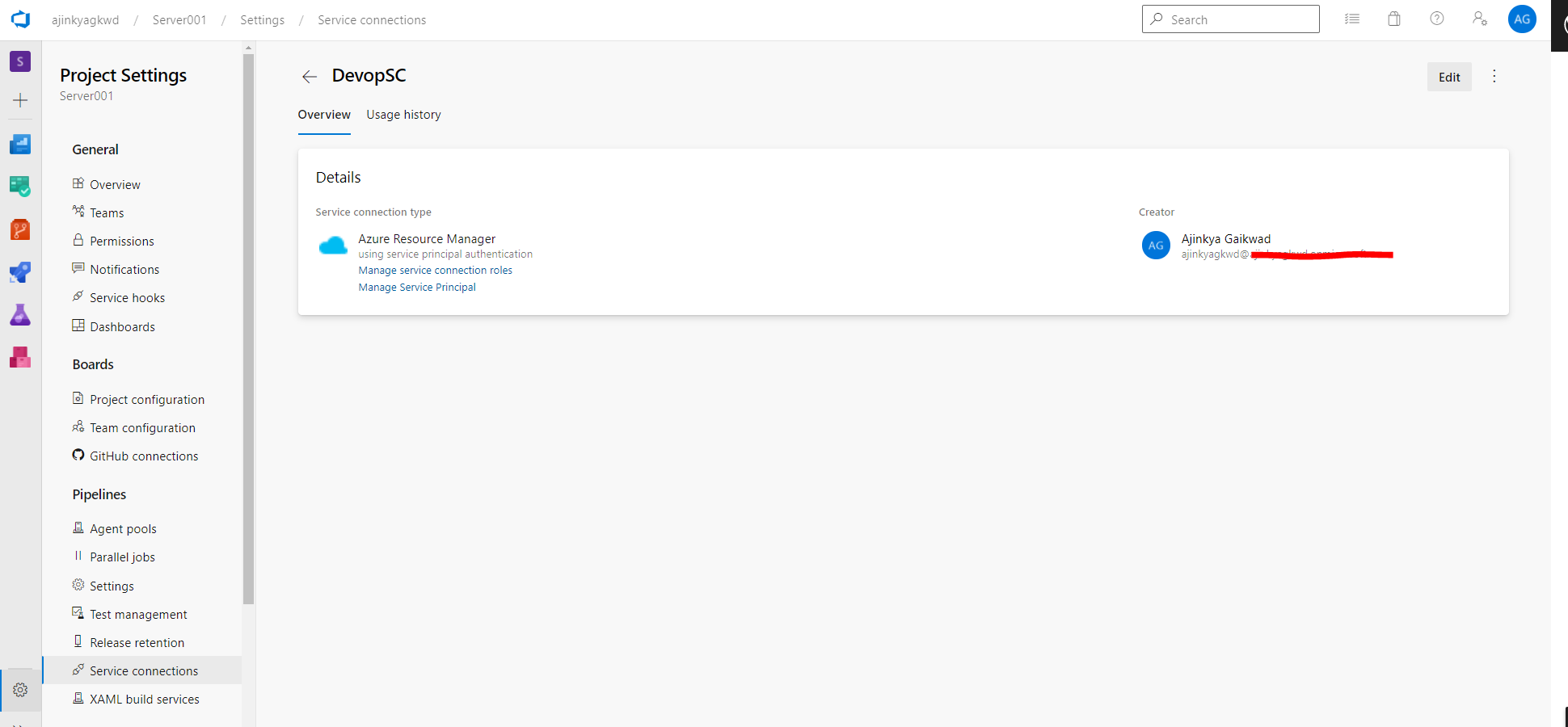Open the AG account avatar menu
Screen dimensions: 1568x727
(x=1522, y=19)
